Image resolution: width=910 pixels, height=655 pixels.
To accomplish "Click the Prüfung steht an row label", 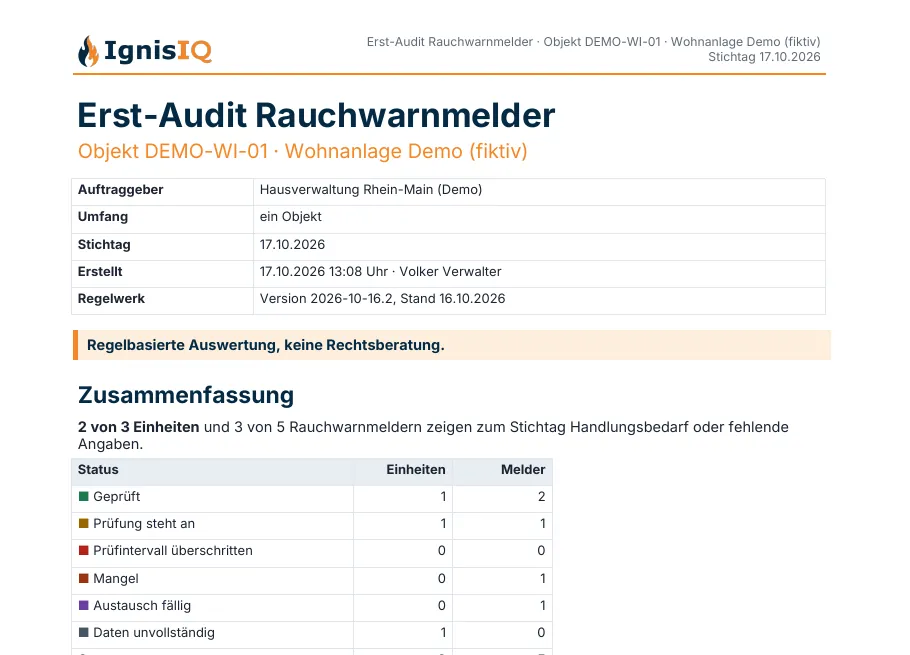I will 144,523.
